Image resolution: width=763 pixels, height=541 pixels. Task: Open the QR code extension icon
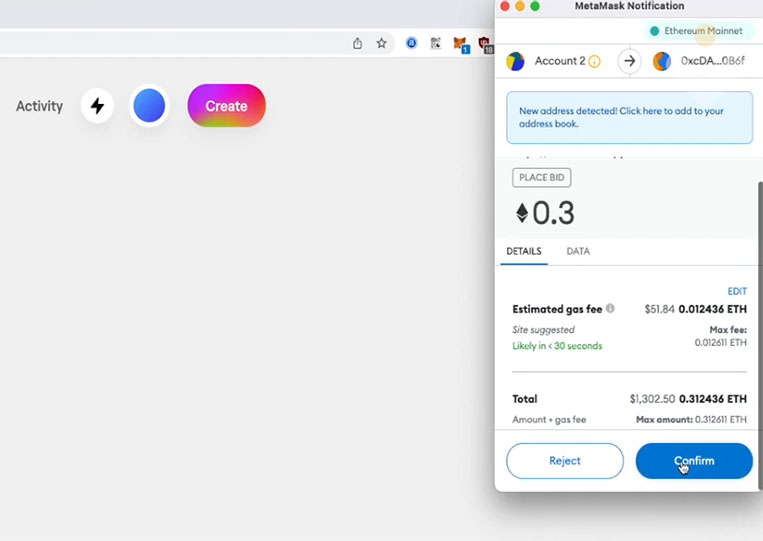436,43
